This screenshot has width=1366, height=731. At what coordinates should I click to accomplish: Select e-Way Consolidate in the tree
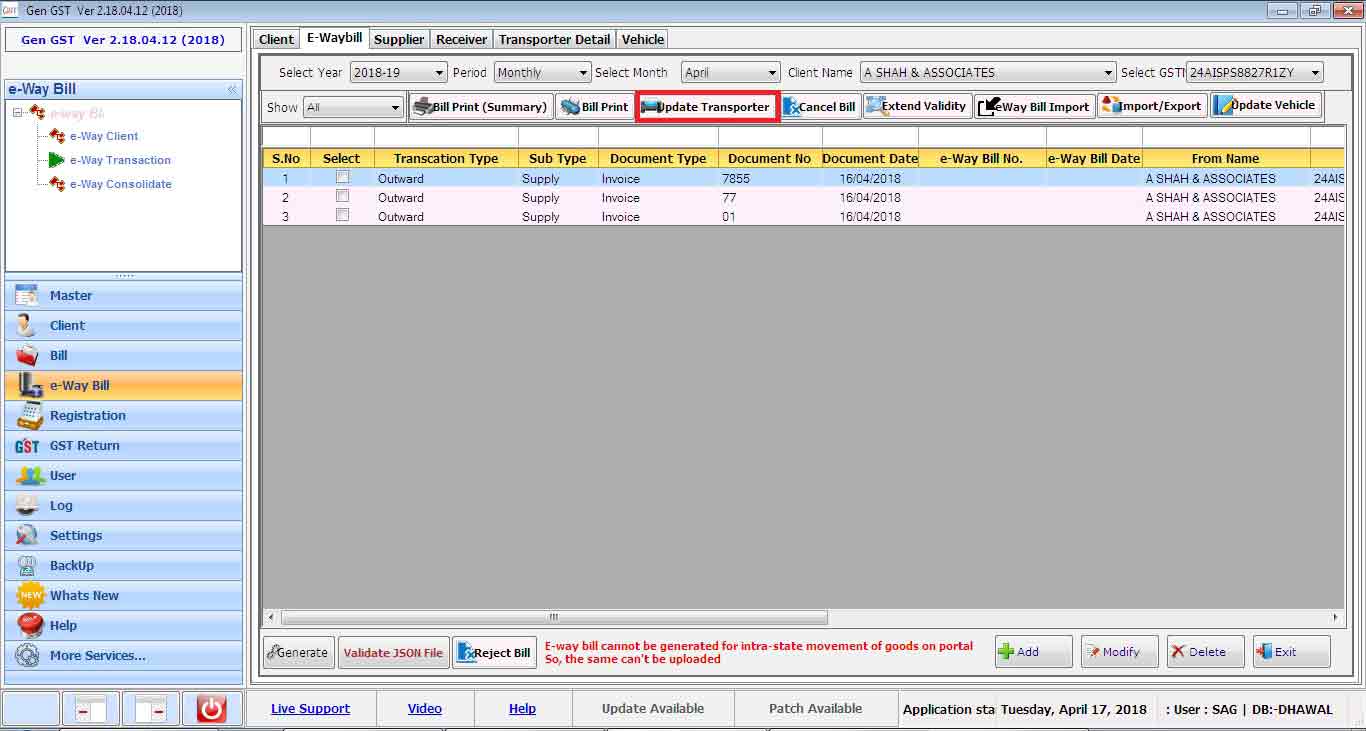pos(120,184)
